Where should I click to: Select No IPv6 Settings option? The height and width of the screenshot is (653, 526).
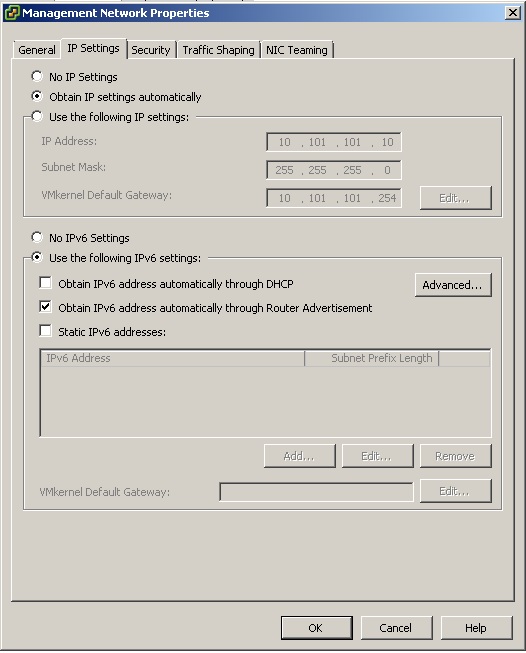pyautogui.click(x=37, y=237)
